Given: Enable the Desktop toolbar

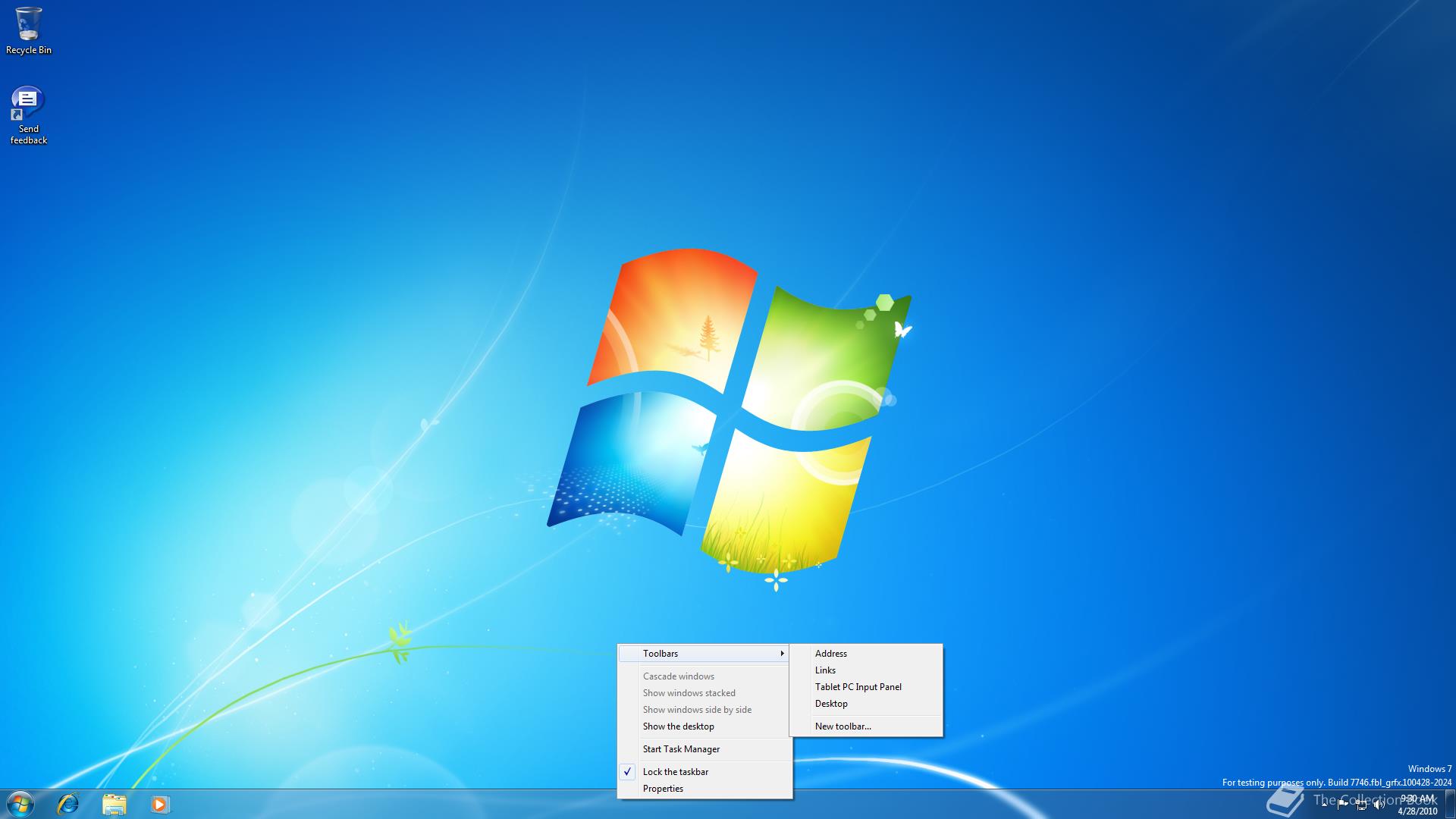Looking at the screenshot, I should click(866, 704).
